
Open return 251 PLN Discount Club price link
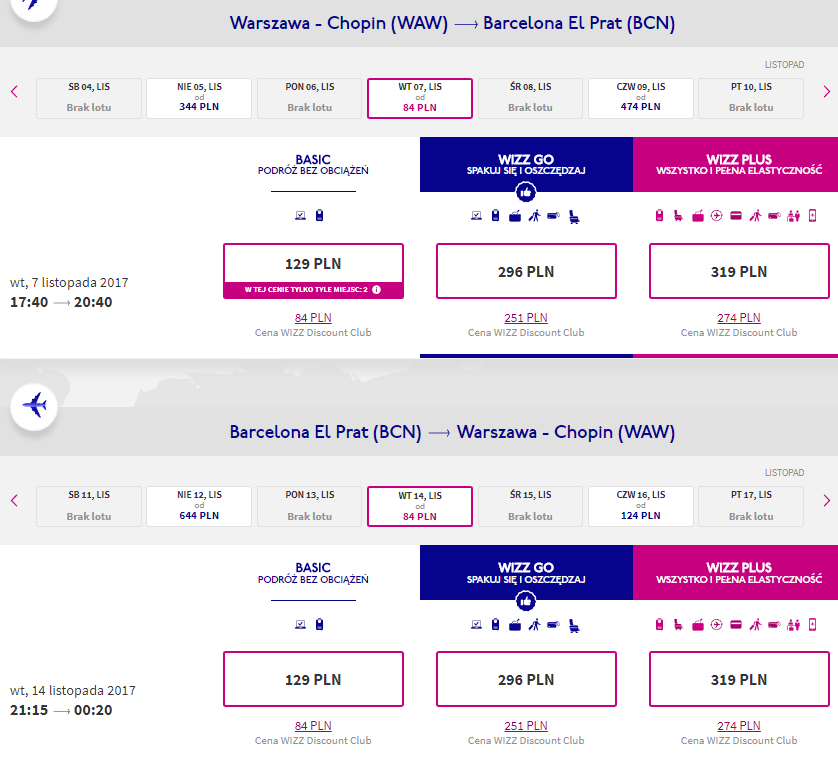pos(526,725)
